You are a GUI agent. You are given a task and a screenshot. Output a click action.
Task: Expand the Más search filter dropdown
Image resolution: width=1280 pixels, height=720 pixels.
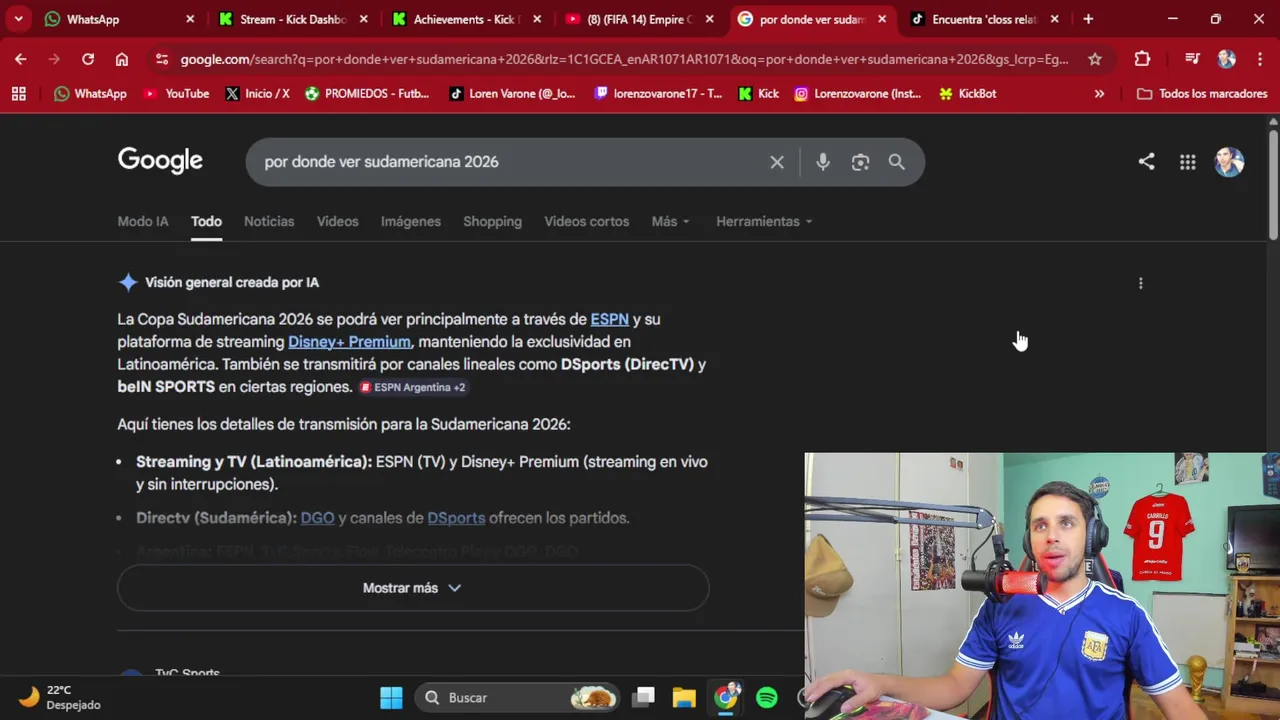pyautogui.click(x=670, y=221)
